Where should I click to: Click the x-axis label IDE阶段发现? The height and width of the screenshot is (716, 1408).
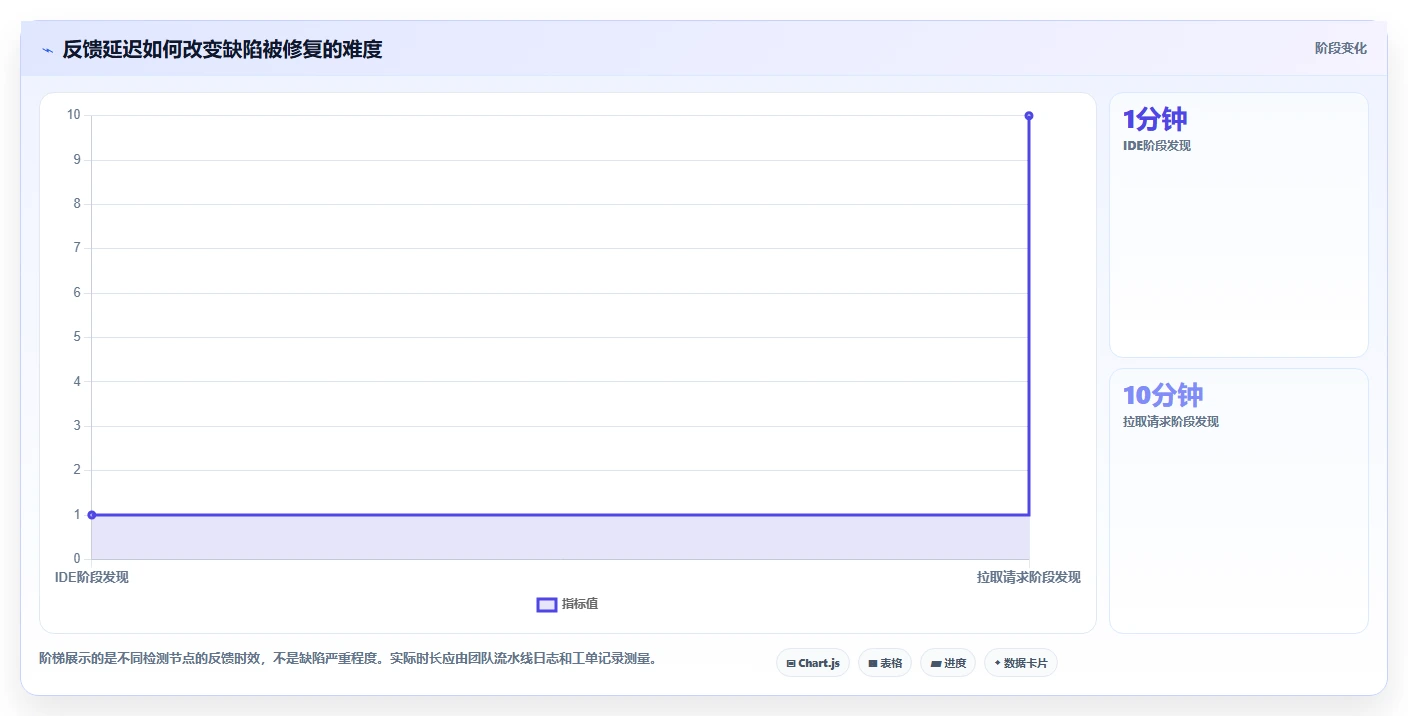pos(92,577)
